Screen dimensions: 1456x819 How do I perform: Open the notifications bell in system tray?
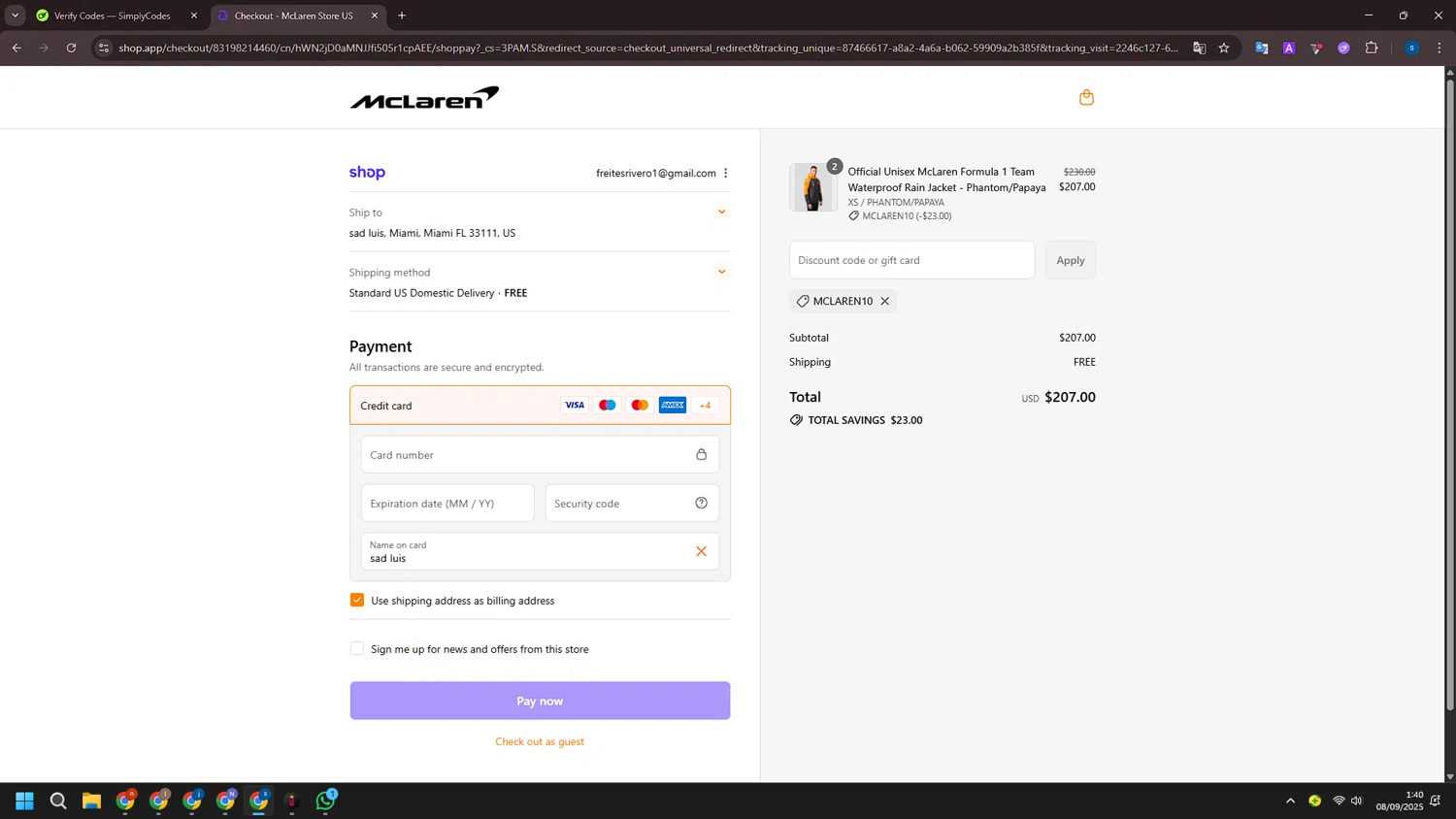1436,801
